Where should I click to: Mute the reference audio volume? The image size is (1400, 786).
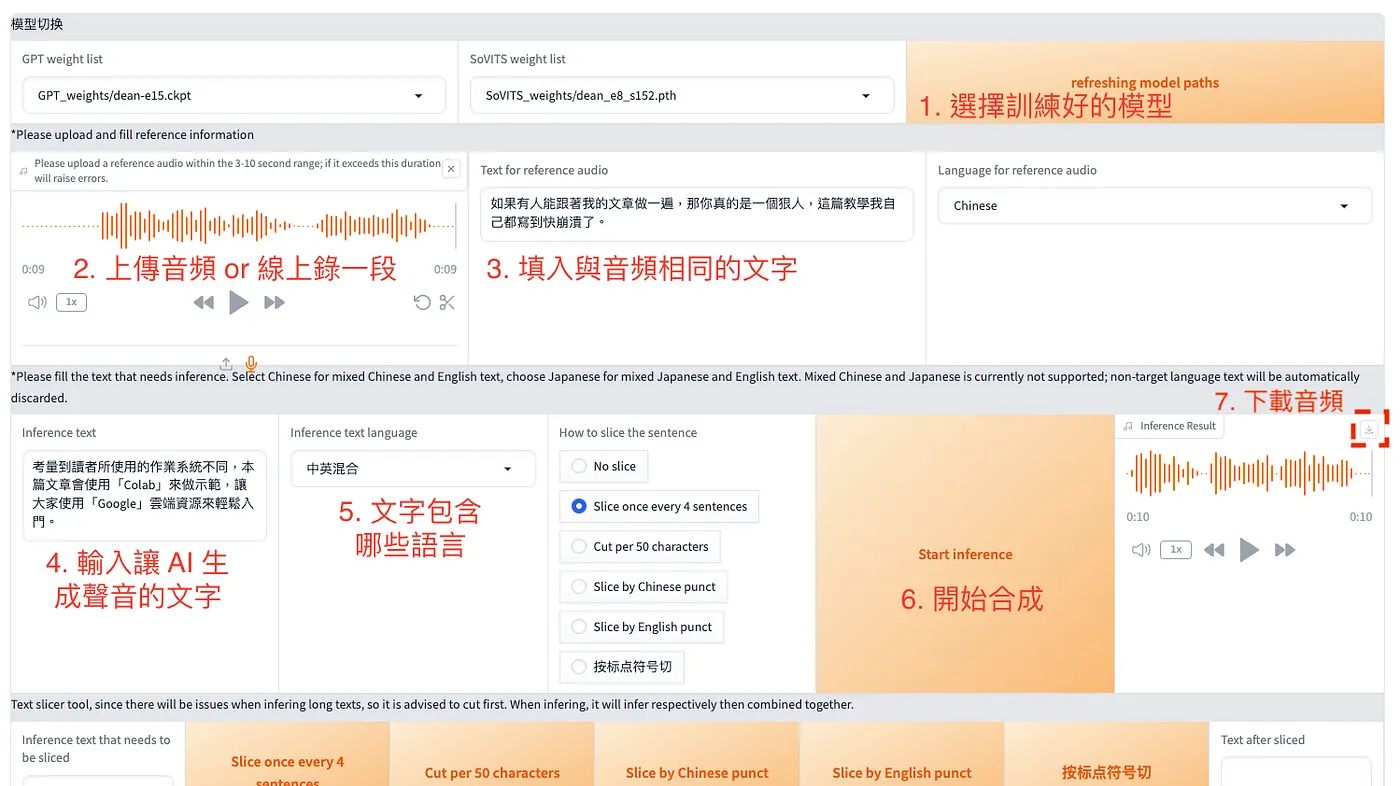(37, 302)
